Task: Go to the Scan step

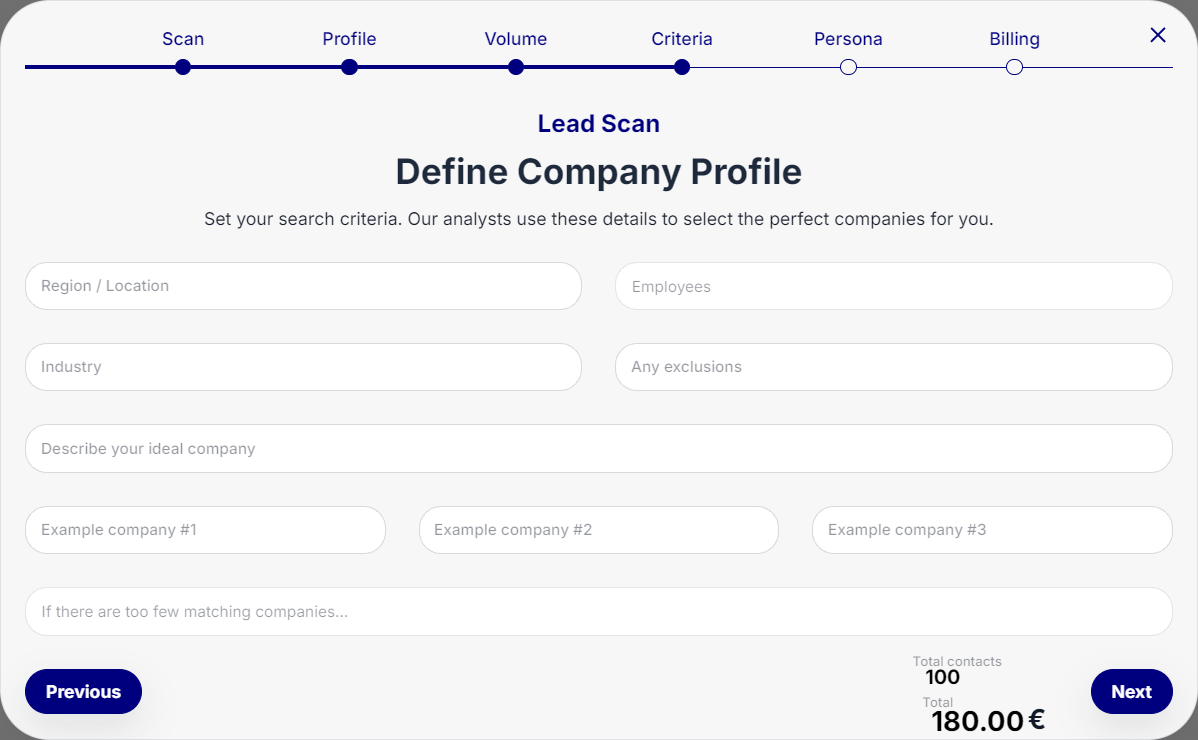Action: click(x=183, y=39)
